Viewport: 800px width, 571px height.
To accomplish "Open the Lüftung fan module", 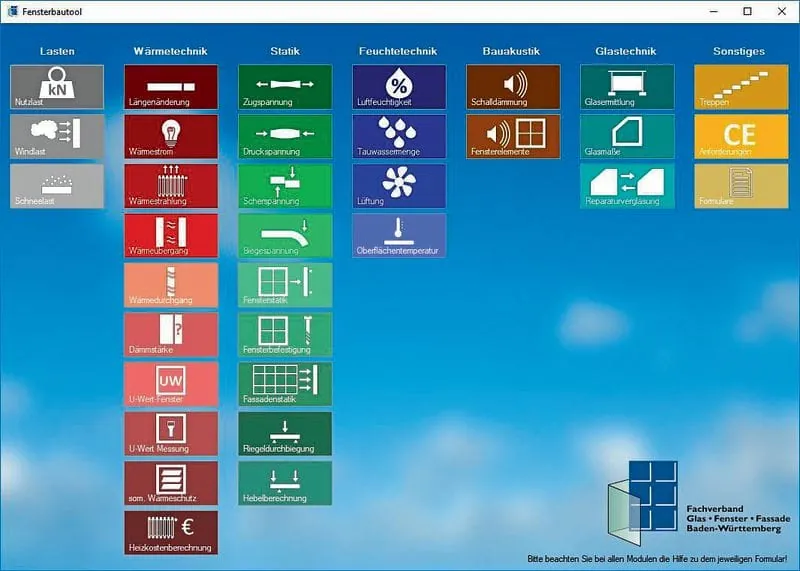I will tap(399, 185).
